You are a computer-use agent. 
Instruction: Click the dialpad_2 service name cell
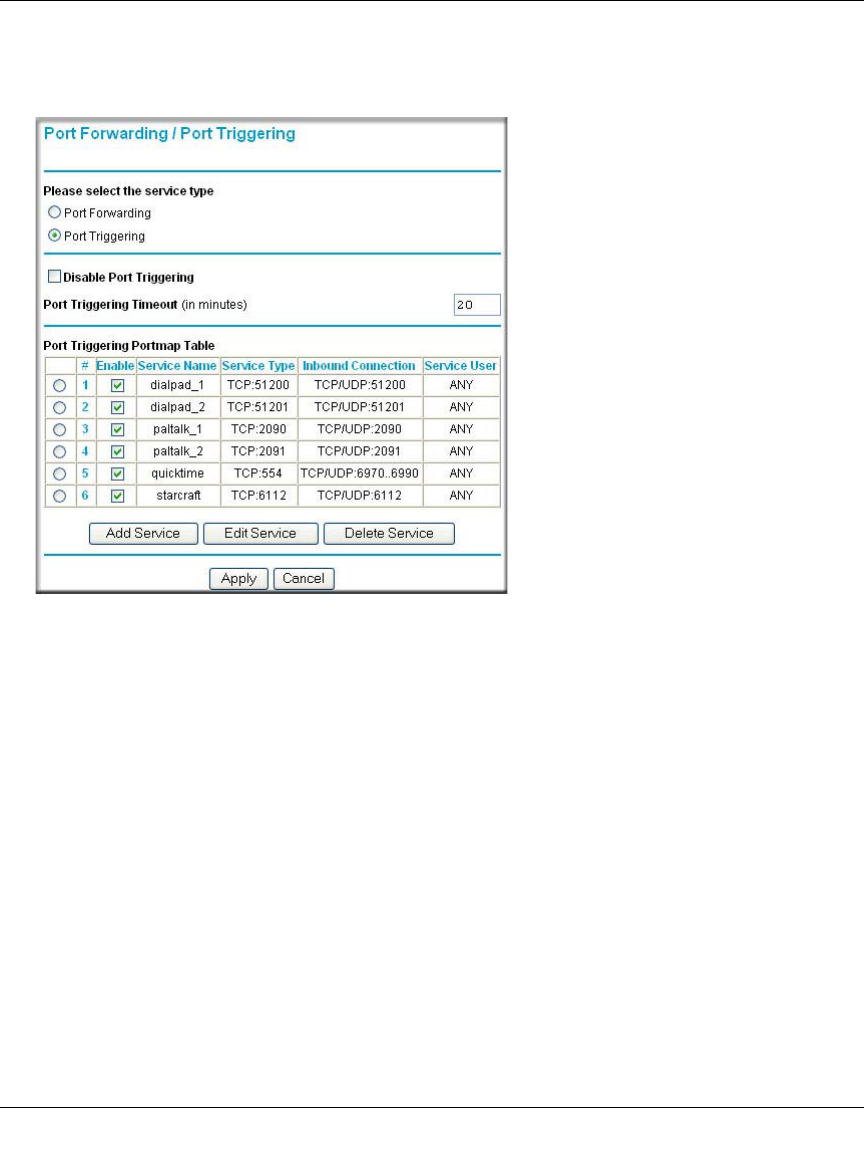click(178, 407)
